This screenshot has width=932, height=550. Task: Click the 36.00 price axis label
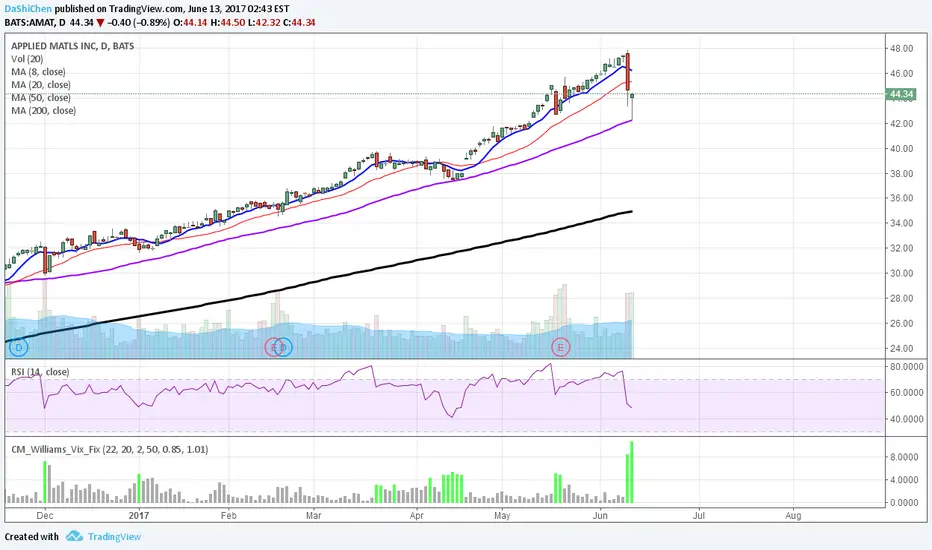pyautogui.click(x=901, y=198)
